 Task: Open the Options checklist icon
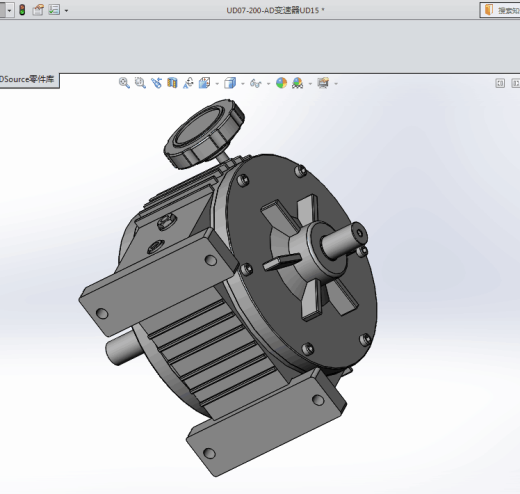pos(54,10)
